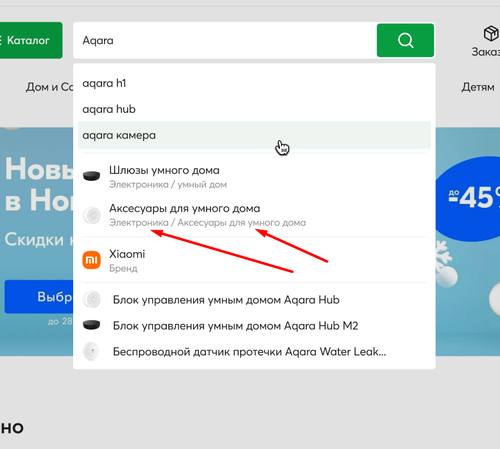Click the blue Выбрать banner button
This screenshot has width=500, height=449.
click(39, 296)
